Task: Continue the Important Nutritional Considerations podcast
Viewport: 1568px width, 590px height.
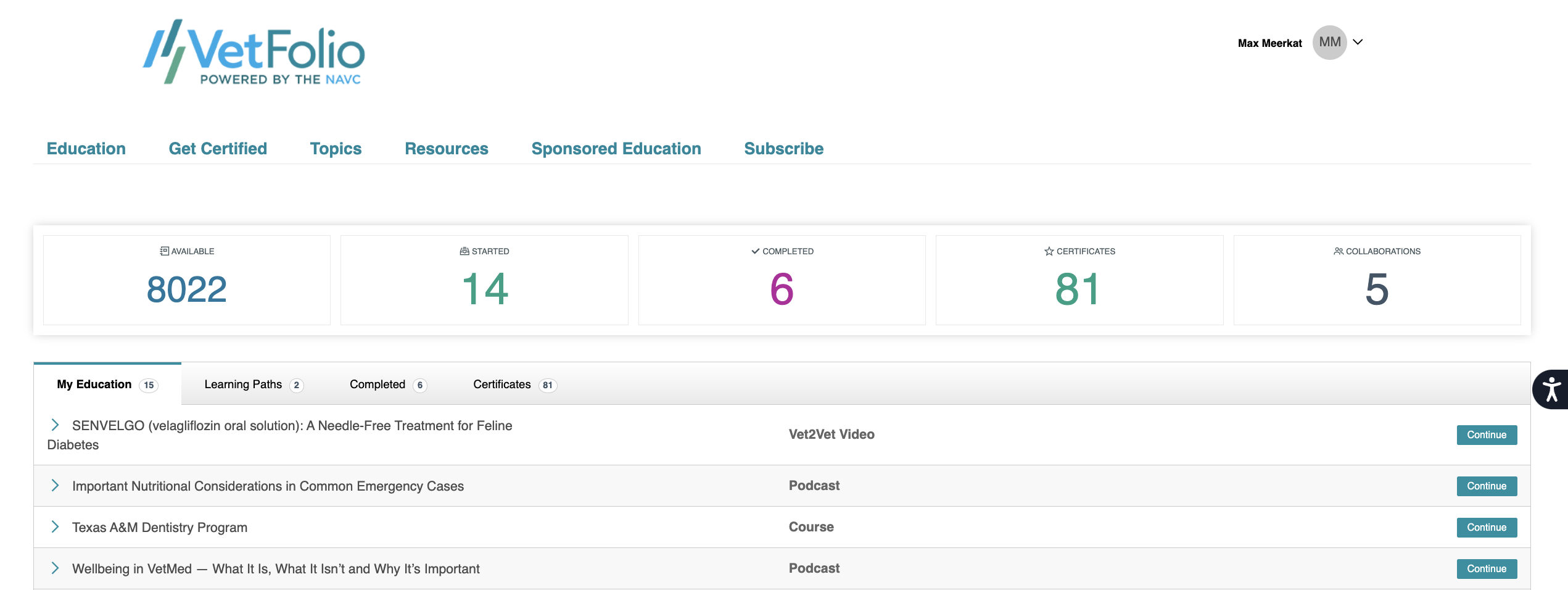Action: (x=1487, y=486)
